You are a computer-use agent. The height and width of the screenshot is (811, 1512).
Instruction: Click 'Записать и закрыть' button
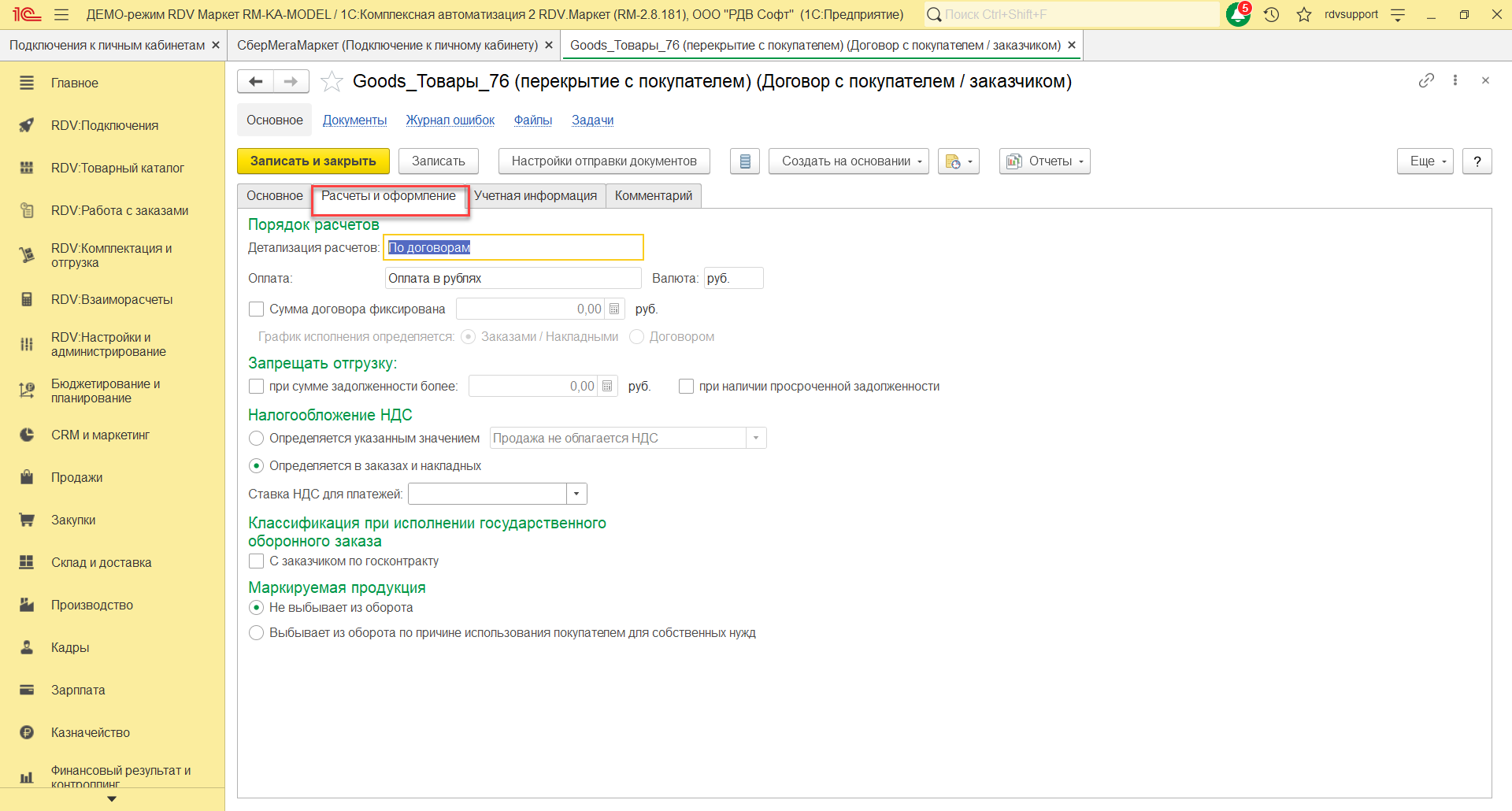313,161
